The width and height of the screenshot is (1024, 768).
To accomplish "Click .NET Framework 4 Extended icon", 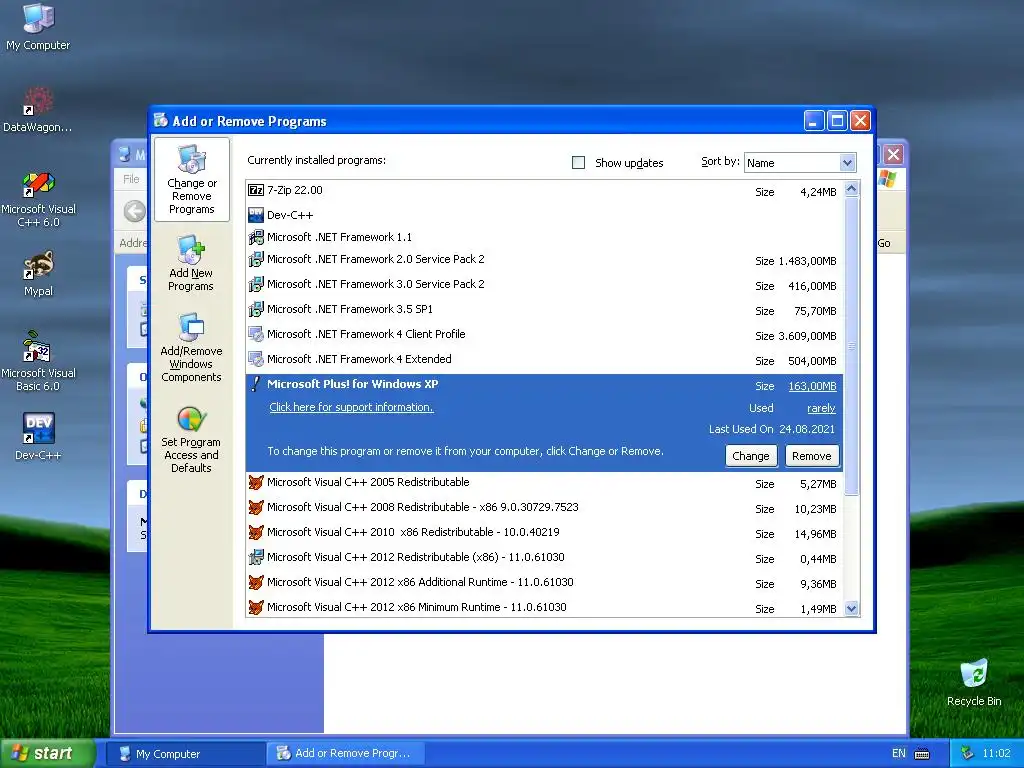I will [x=256, y=359].
